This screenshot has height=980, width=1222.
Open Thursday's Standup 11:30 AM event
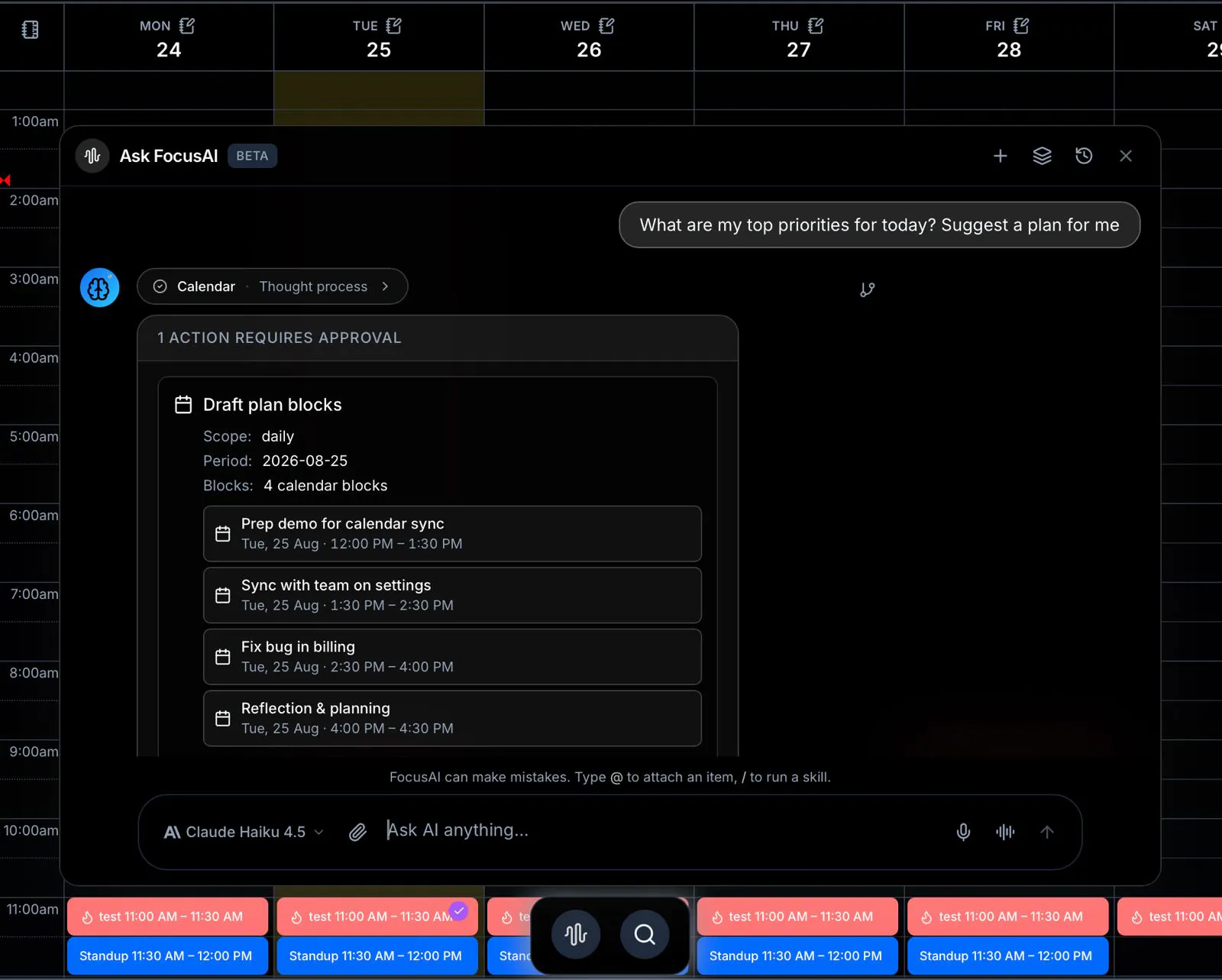[x=797, y=956]
